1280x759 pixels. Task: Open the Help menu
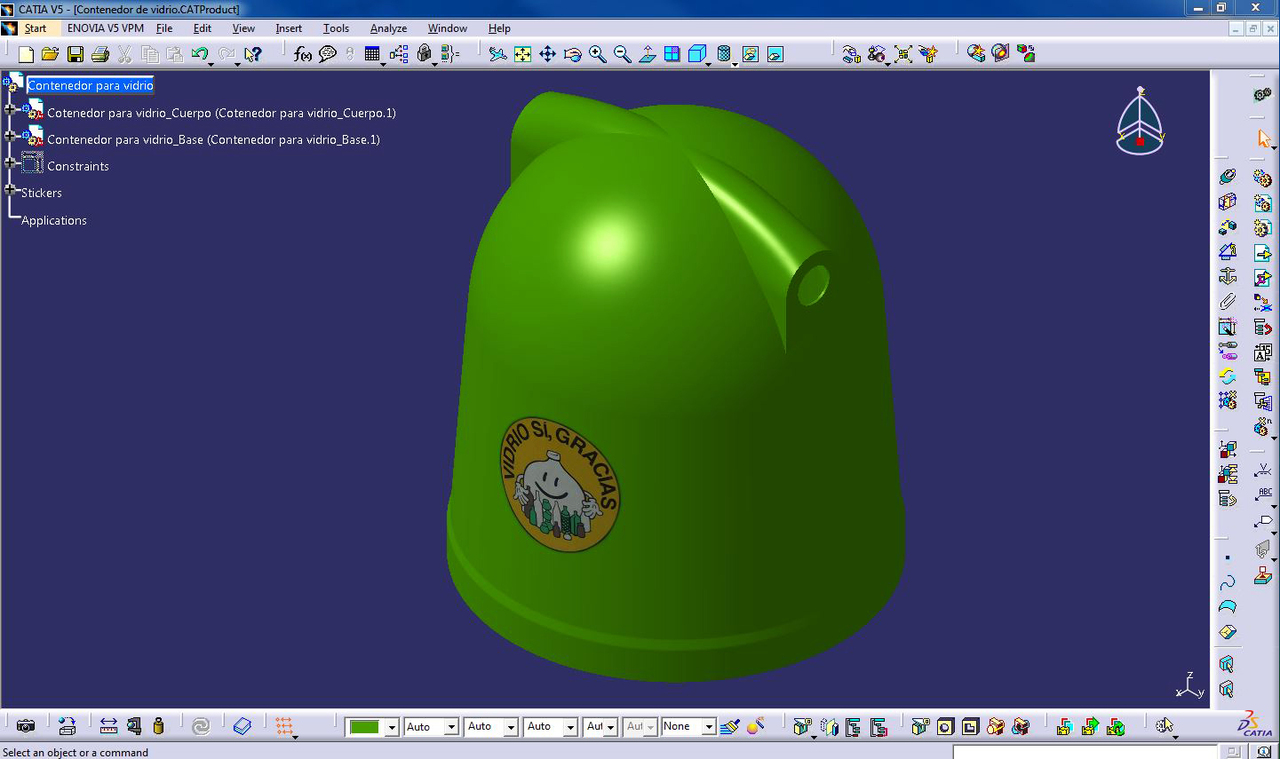499,28
